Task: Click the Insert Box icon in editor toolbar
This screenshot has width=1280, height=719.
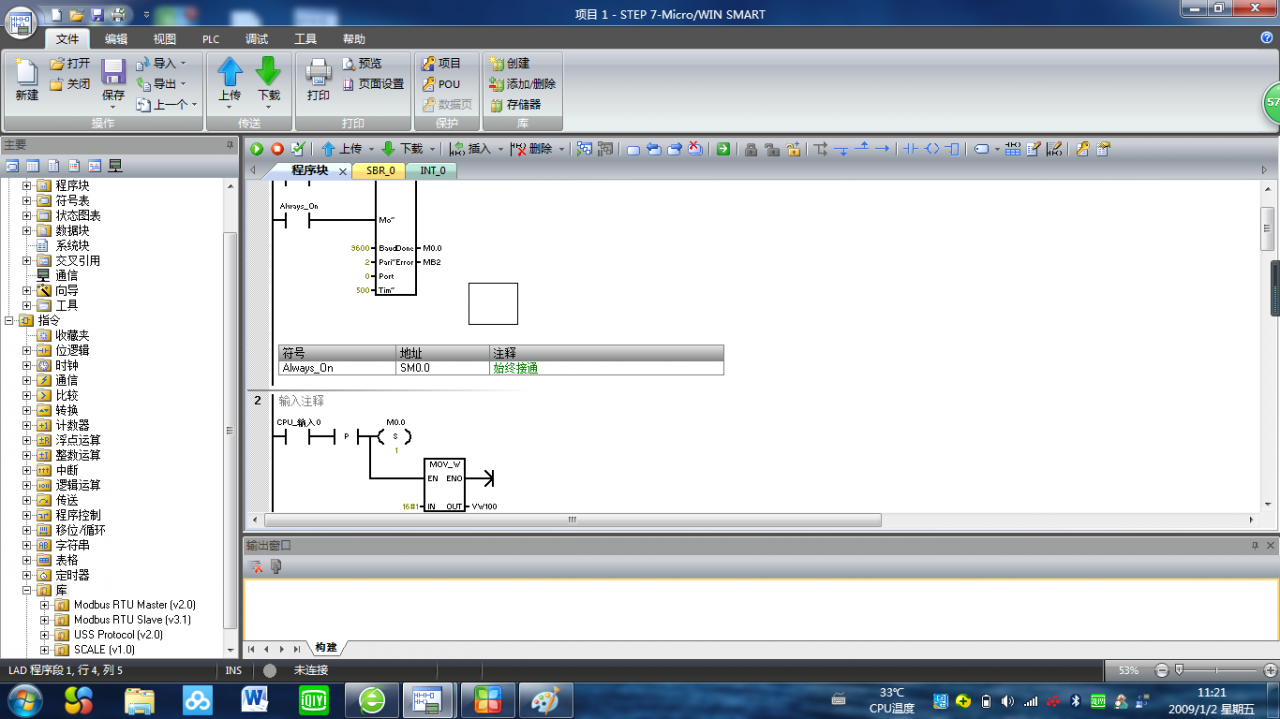Action: pos(952,149)
